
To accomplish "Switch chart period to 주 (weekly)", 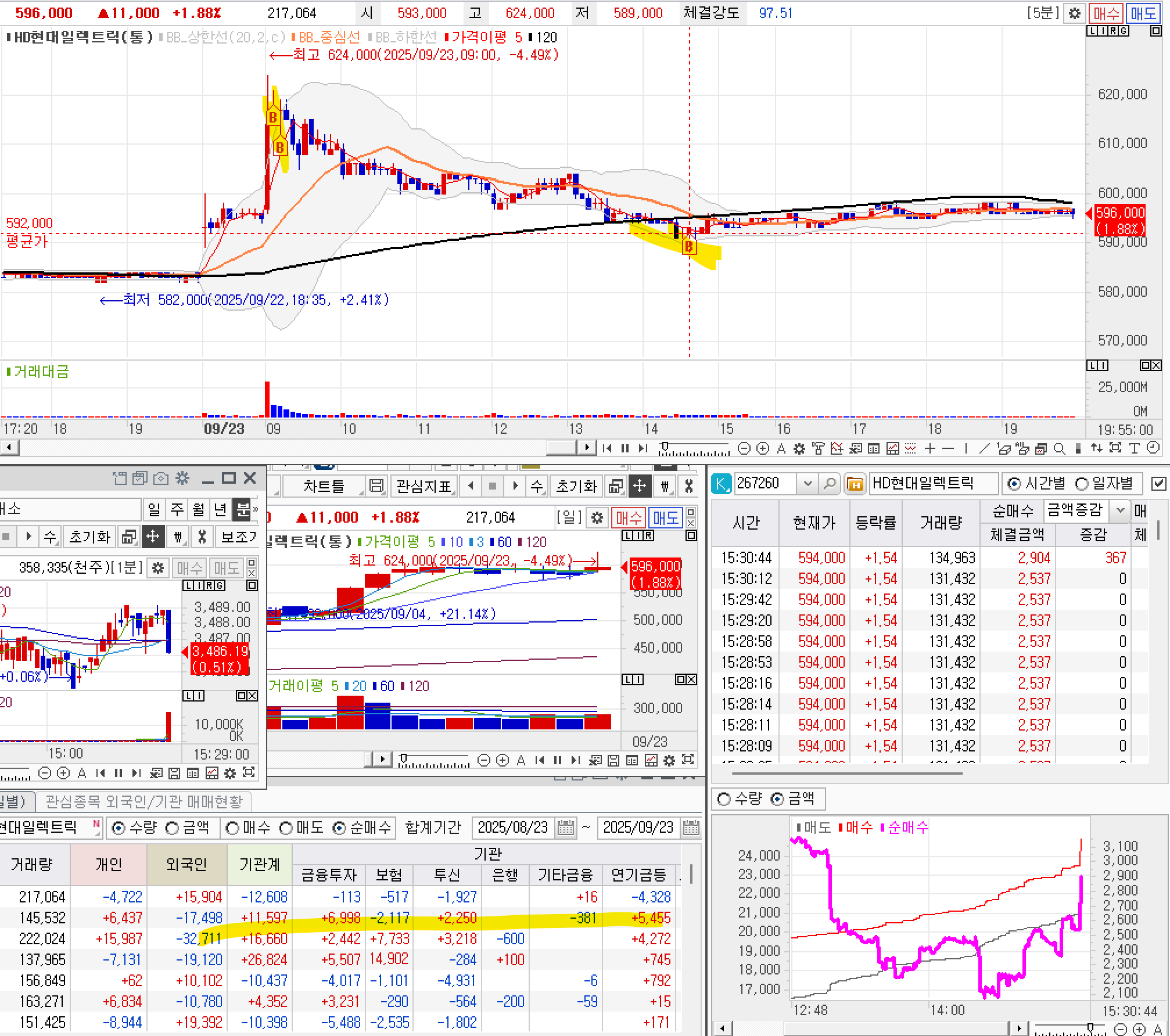I will click(x=177, y=510).
